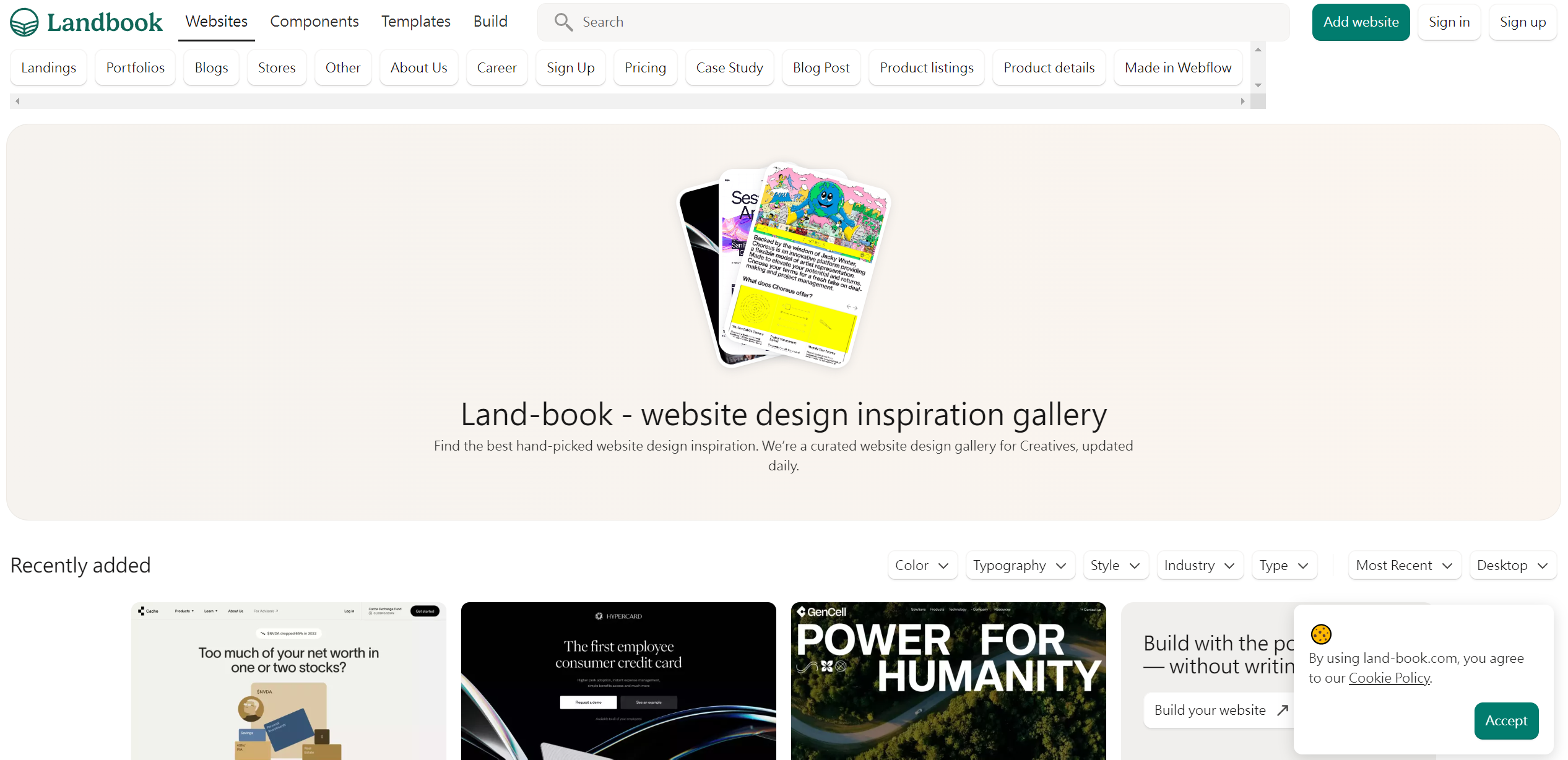Open the Cookie Policy link
The width and height of the screenshot is (1568, 760).
(x=1389, y=678)
